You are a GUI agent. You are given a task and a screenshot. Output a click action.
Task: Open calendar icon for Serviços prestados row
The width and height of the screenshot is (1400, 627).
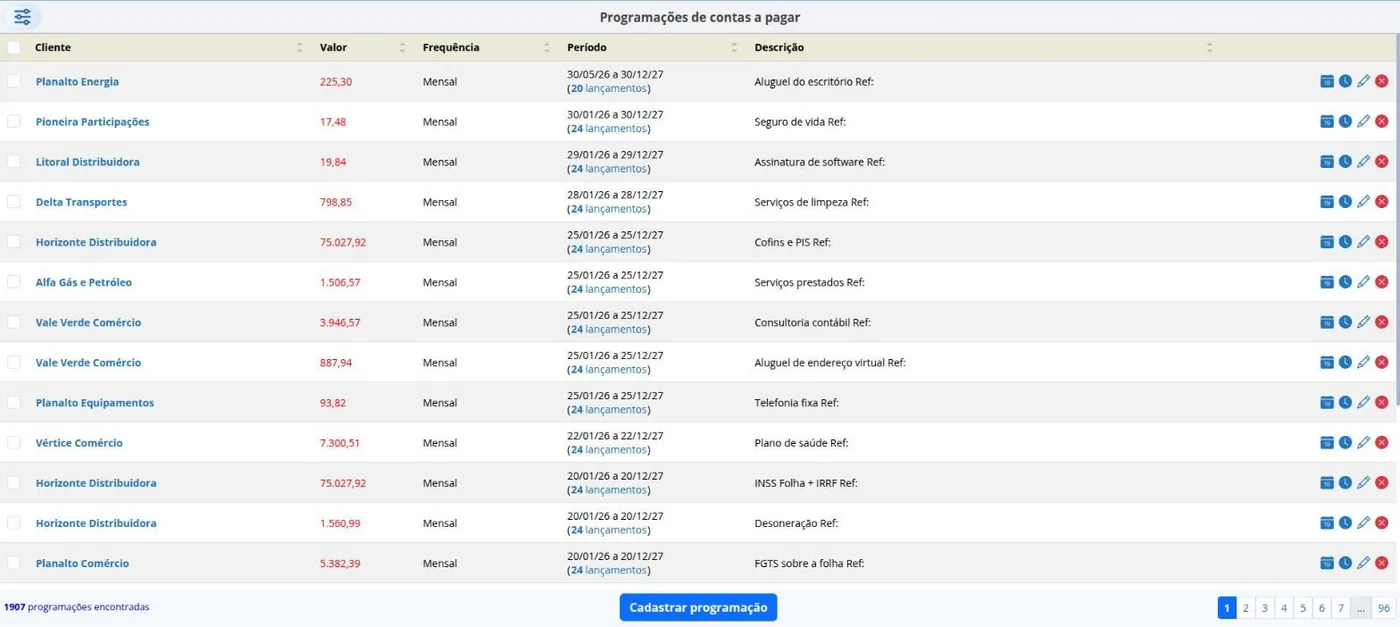1327,281
